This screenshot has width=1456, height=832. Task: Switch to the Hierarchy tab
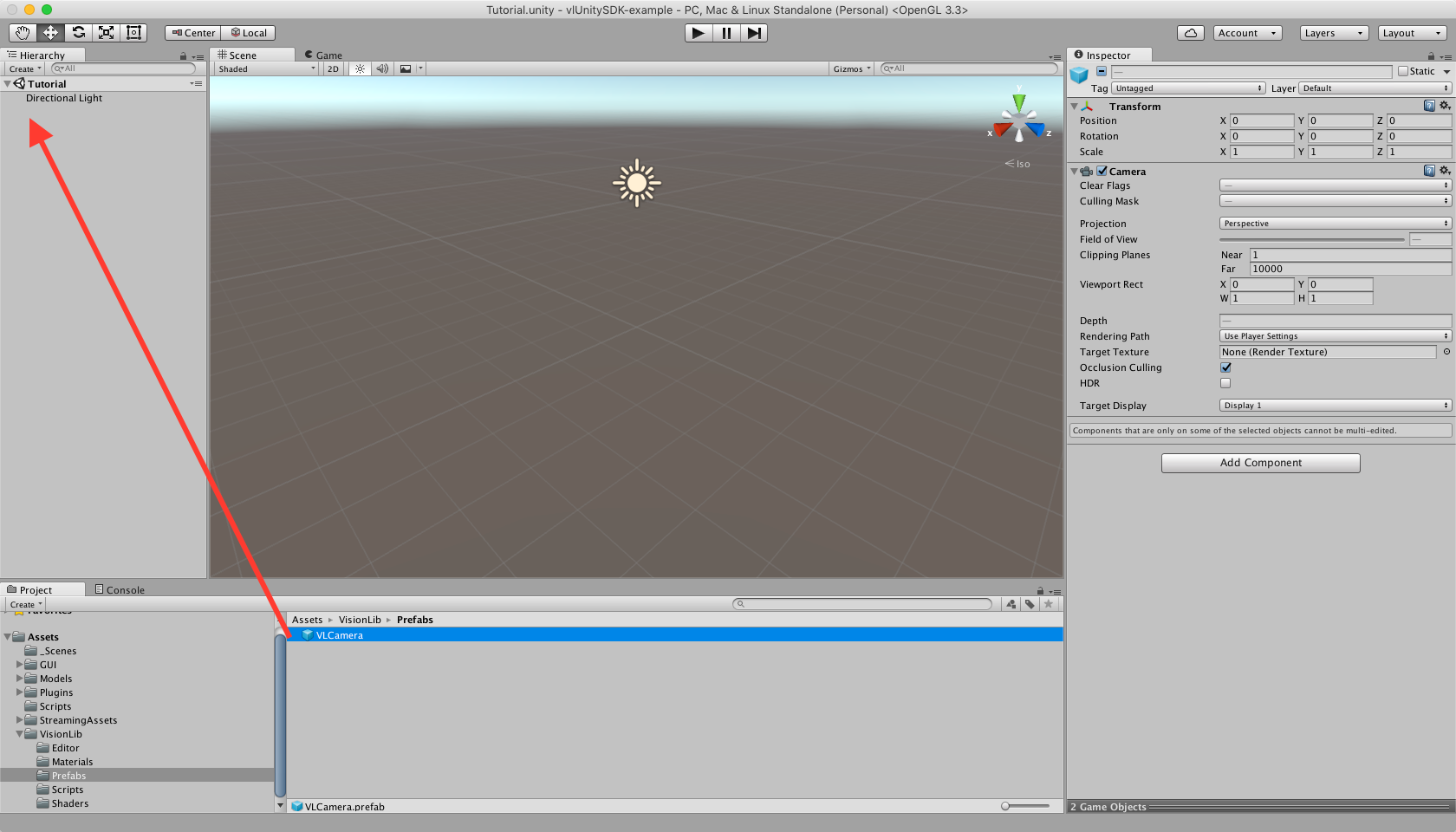click(42, 55)
